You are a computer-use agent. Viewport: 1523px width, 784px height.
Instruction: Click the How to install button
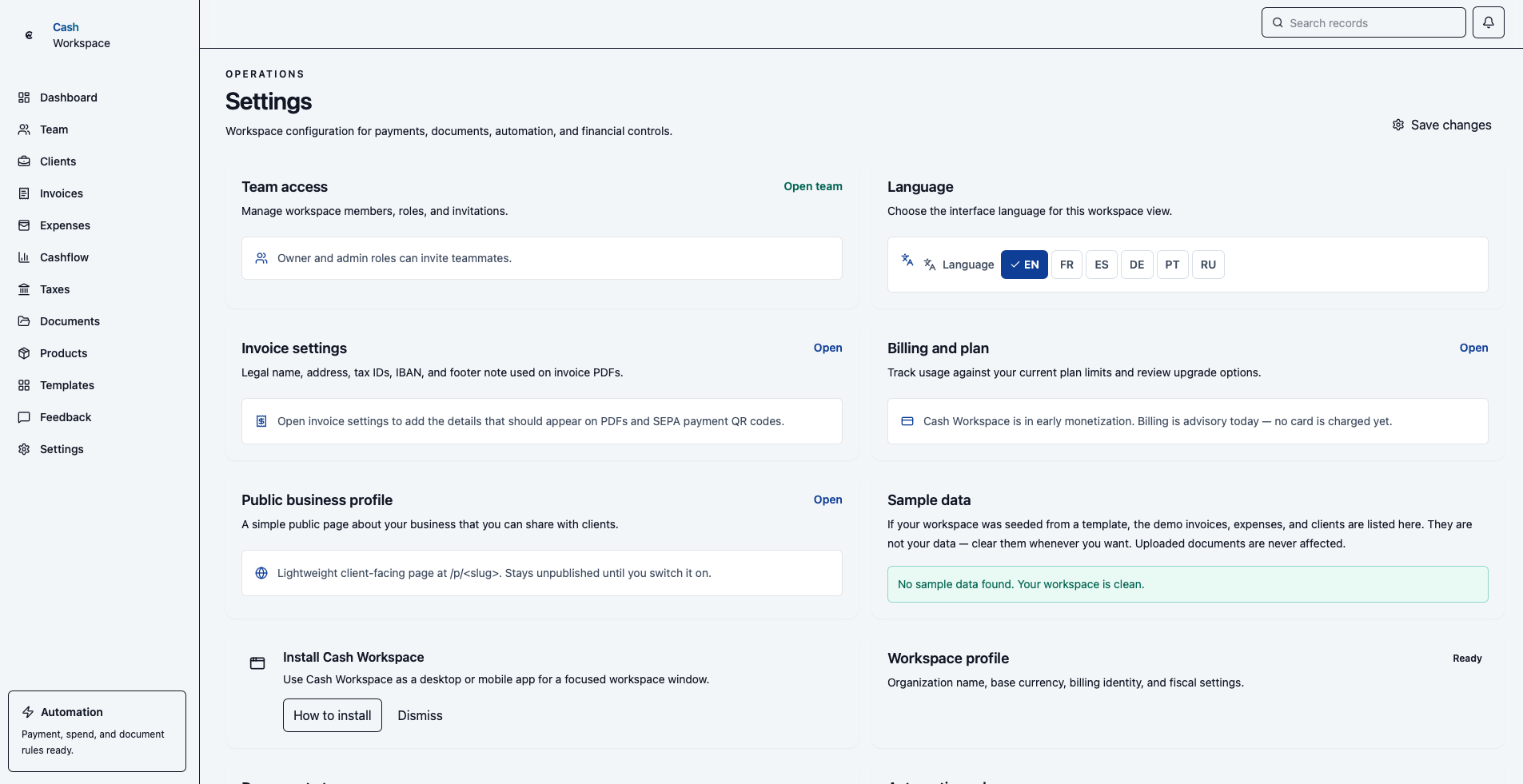[333, 715]
